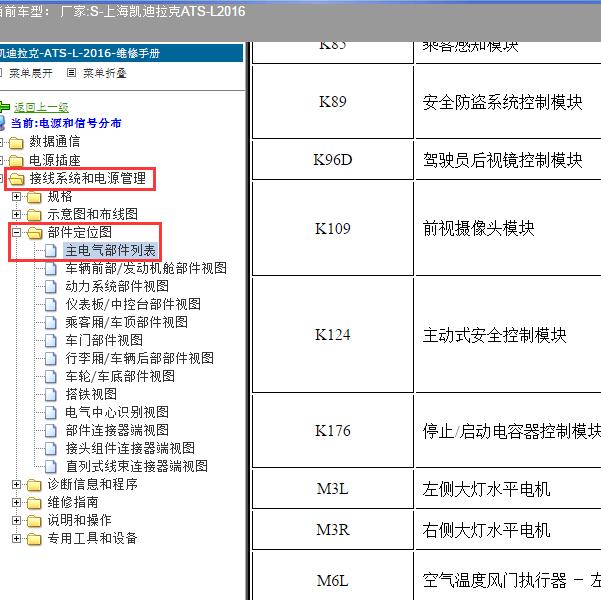Click the 车门部件视图 page icon

[x=51, y=341]
